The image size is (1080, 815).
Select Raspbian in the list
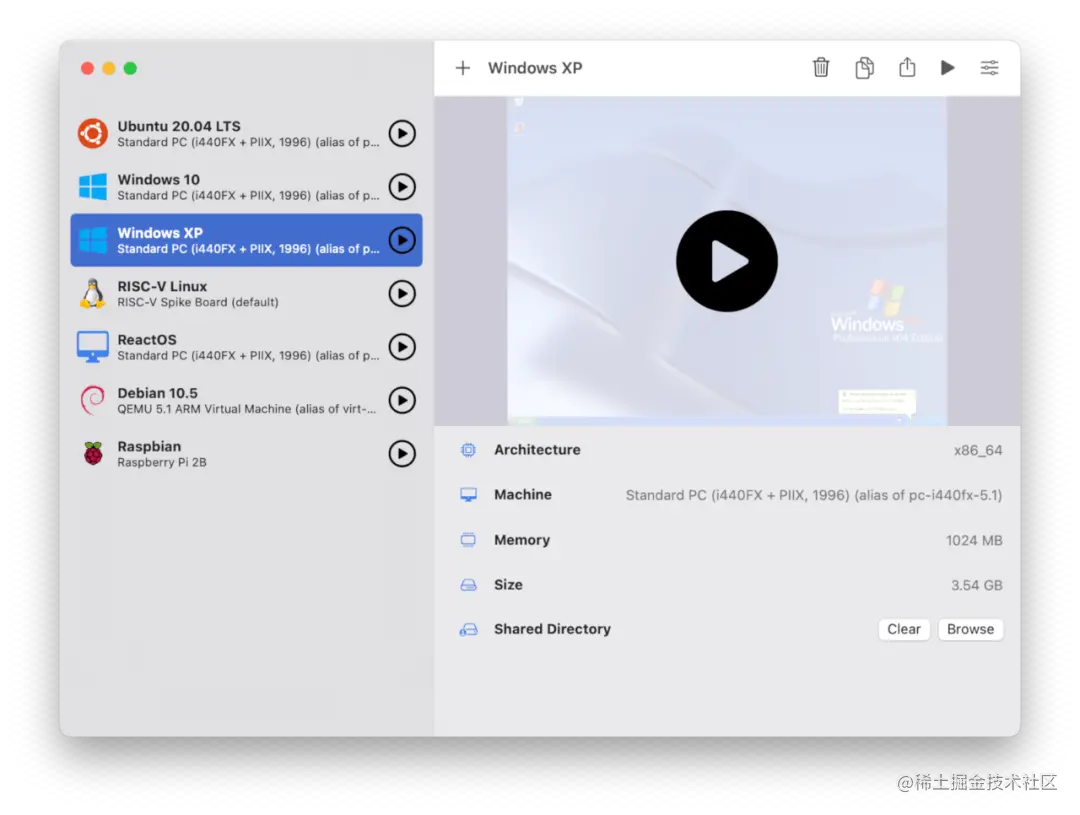coord(247,453)
